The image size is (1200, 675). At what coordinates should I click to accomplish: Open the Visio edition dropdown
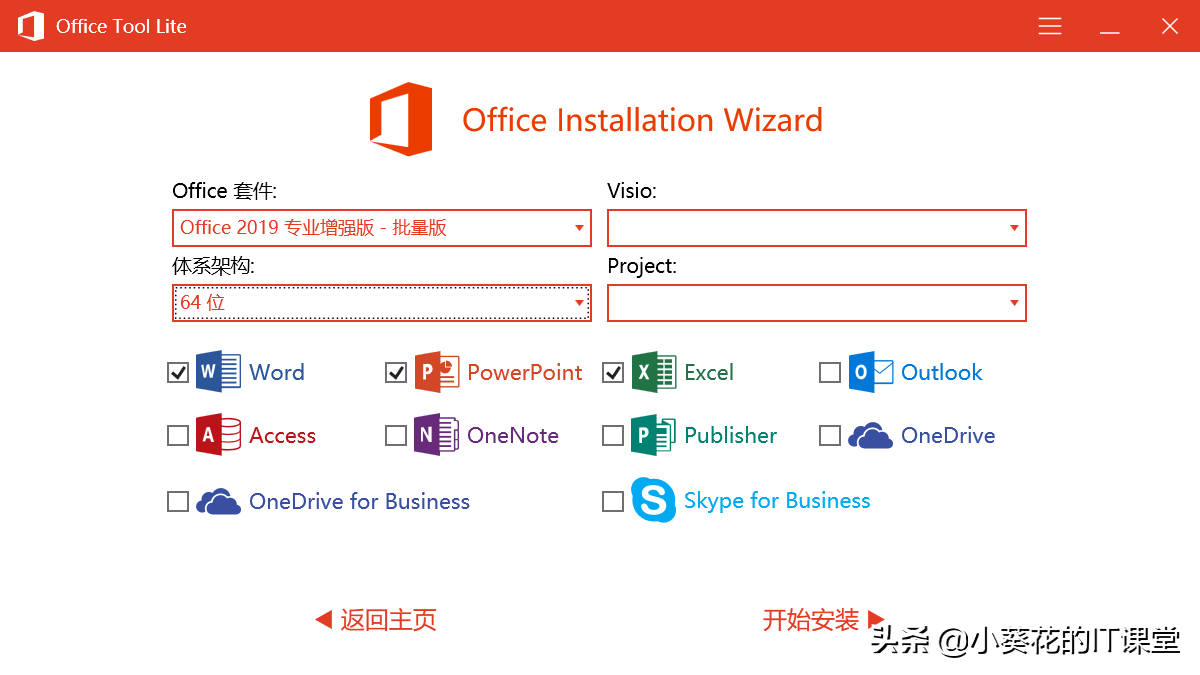[x=817, y=228]
